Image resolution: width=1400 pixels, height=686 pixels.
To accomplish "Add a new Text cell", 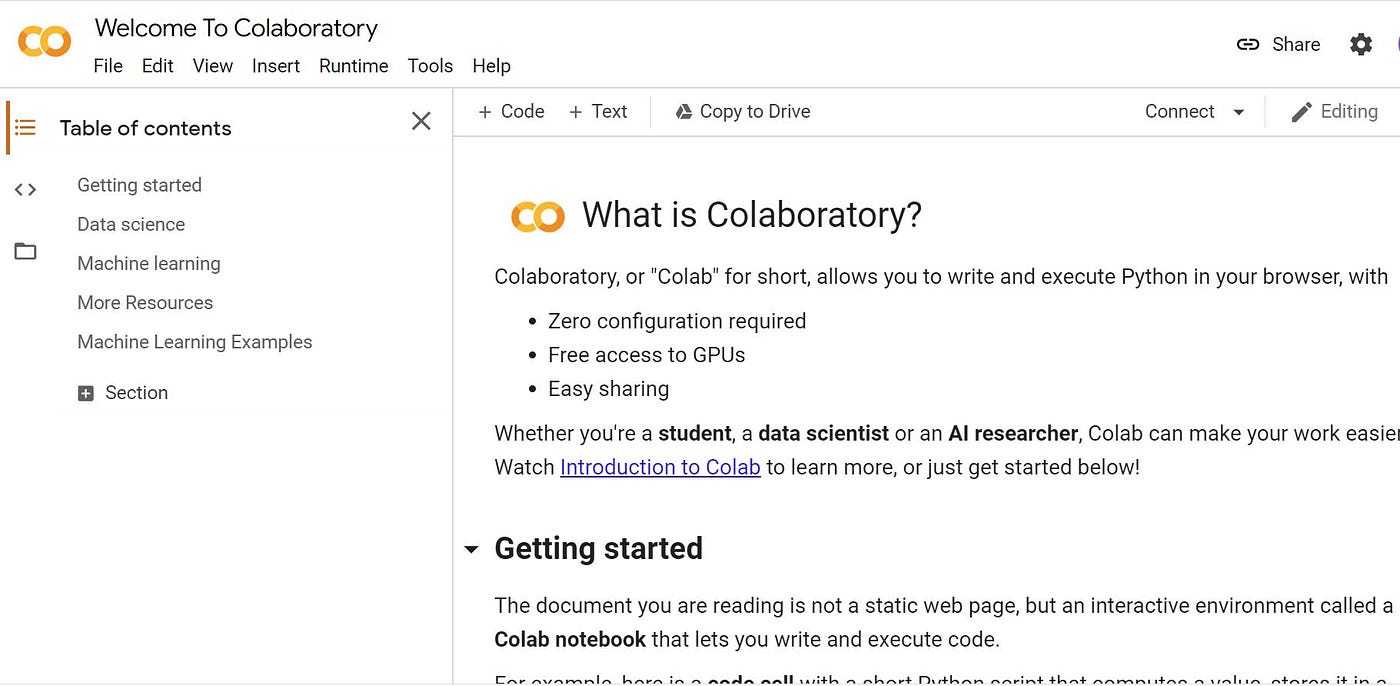I will pyautogui.click(x=598, y=111).
